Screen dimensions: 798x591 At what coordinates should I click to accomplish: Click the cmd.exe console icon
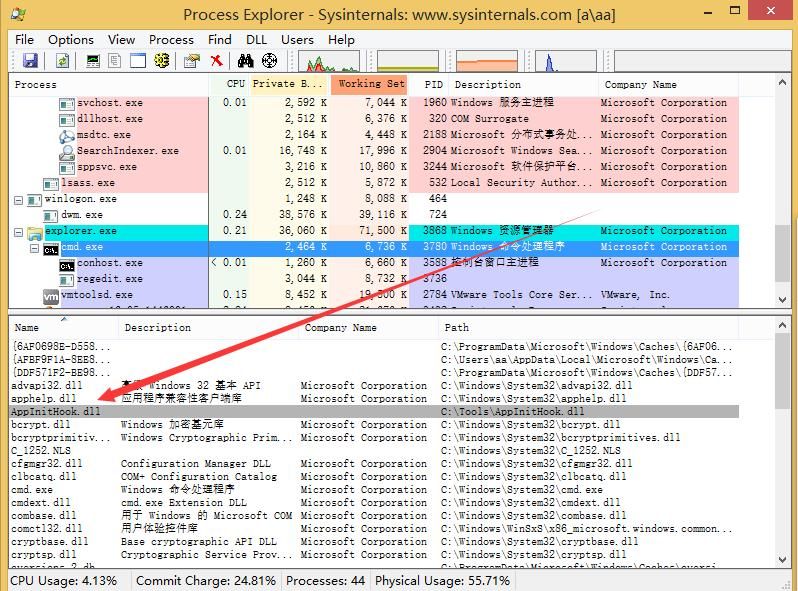[x=50, y=249]
